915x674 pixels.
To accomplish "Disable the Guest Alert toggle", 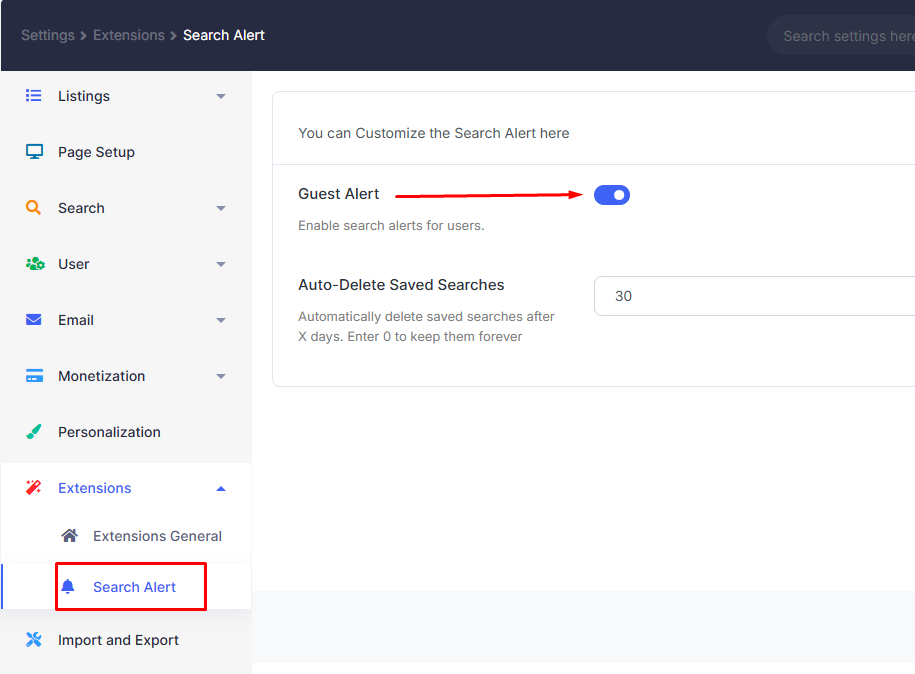I will (612, 195).
